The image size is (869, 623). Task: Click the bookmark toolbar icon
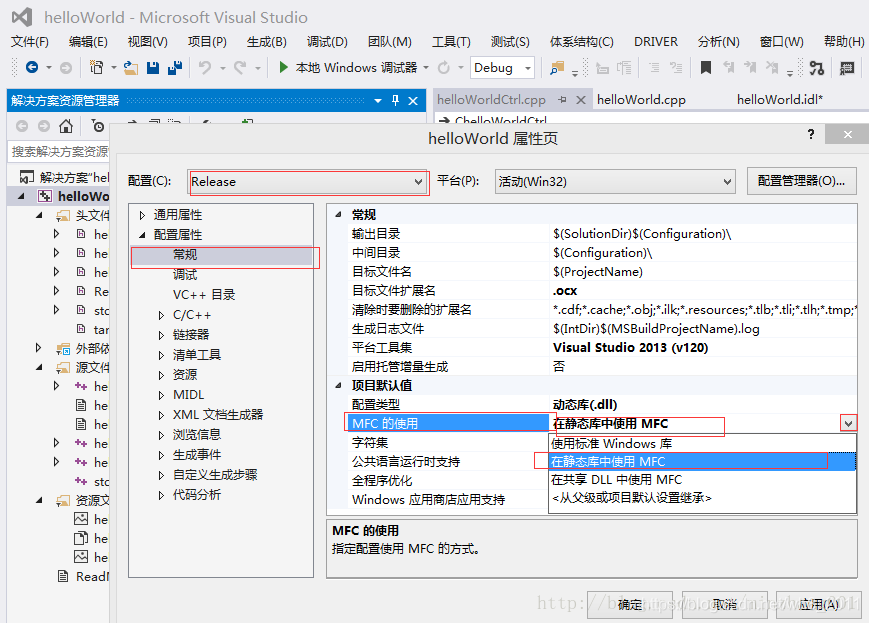coord(706,68)
